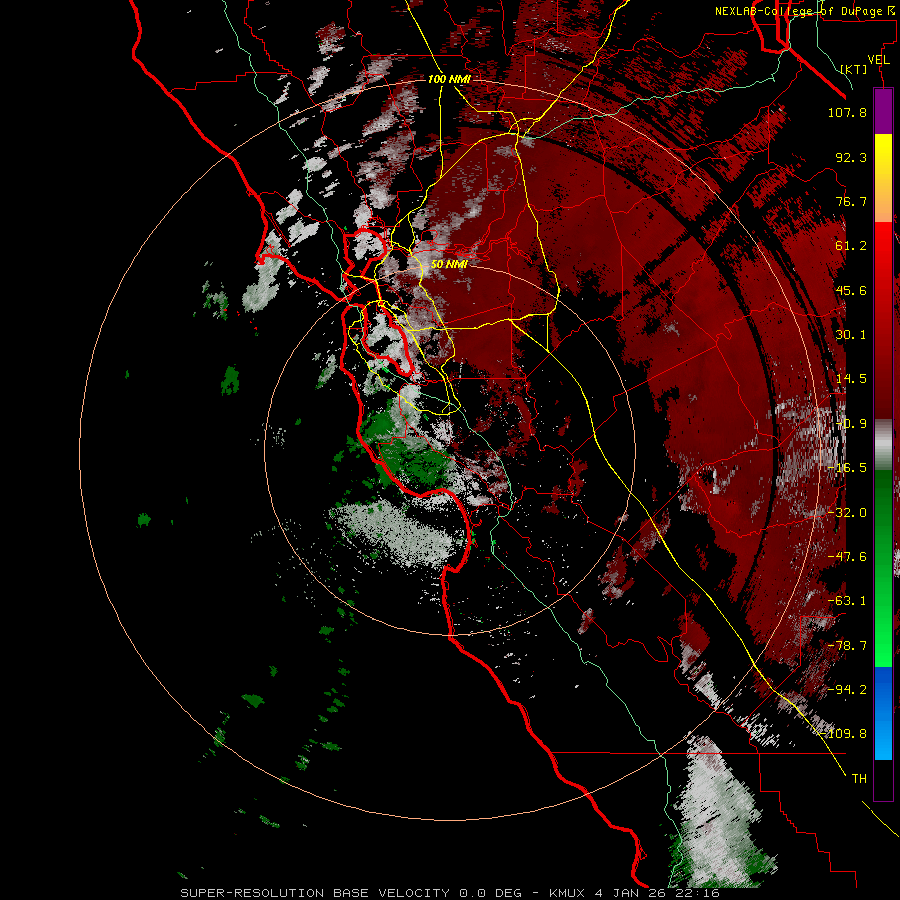Click the [KT] units label

(854, 69)
